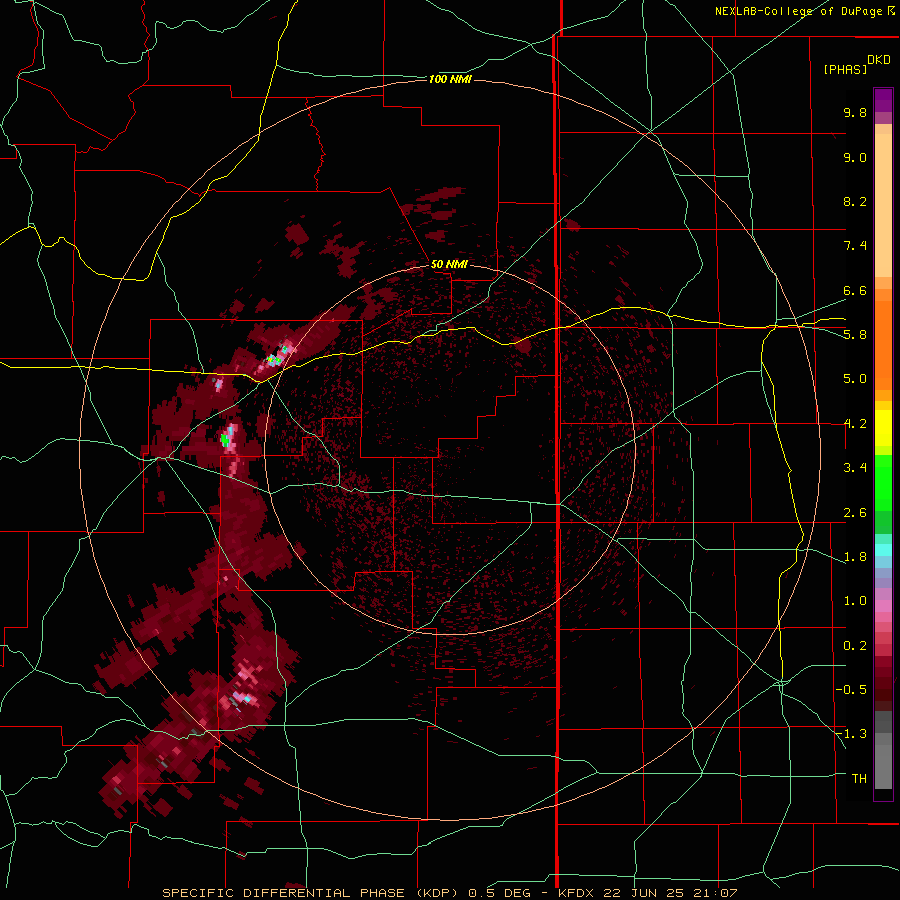
Task: Select the 4.2 value on the scale
Action: pyautogui.click(x=855, y=424)
